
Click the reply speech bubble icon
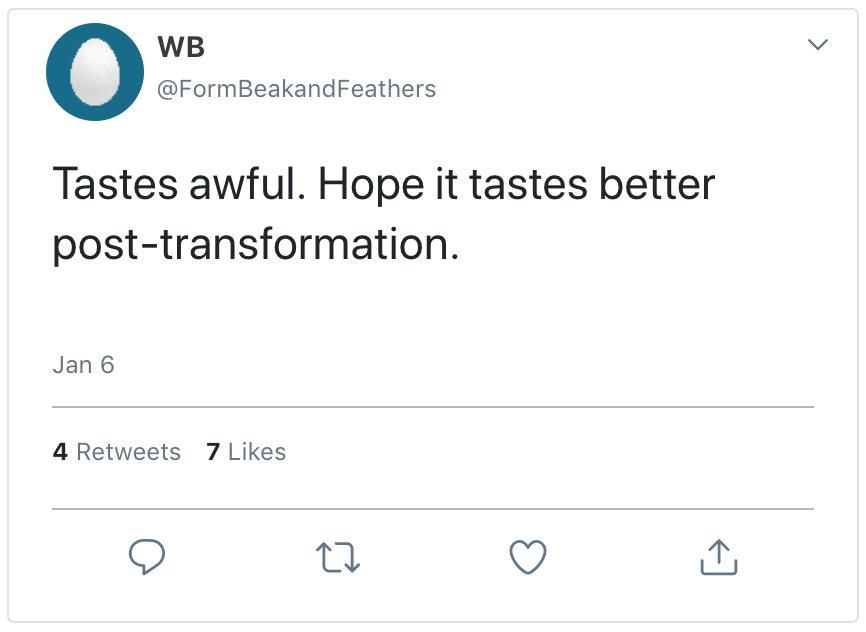[x=146, y=556]
